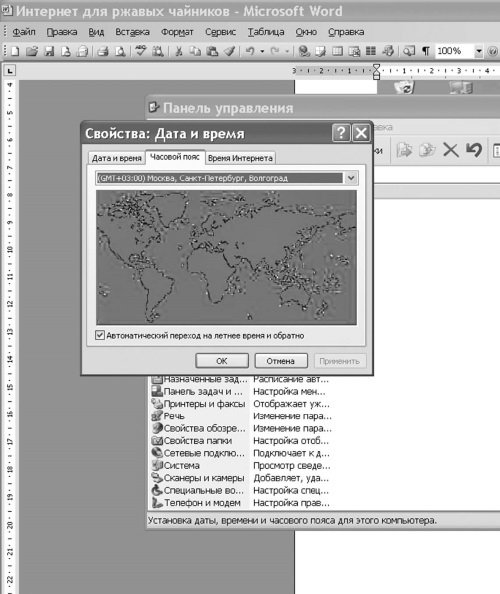This screenshot has width=500, height=594.
Task: Switch to the Дата и время tab
Action: tap(117, 158)
